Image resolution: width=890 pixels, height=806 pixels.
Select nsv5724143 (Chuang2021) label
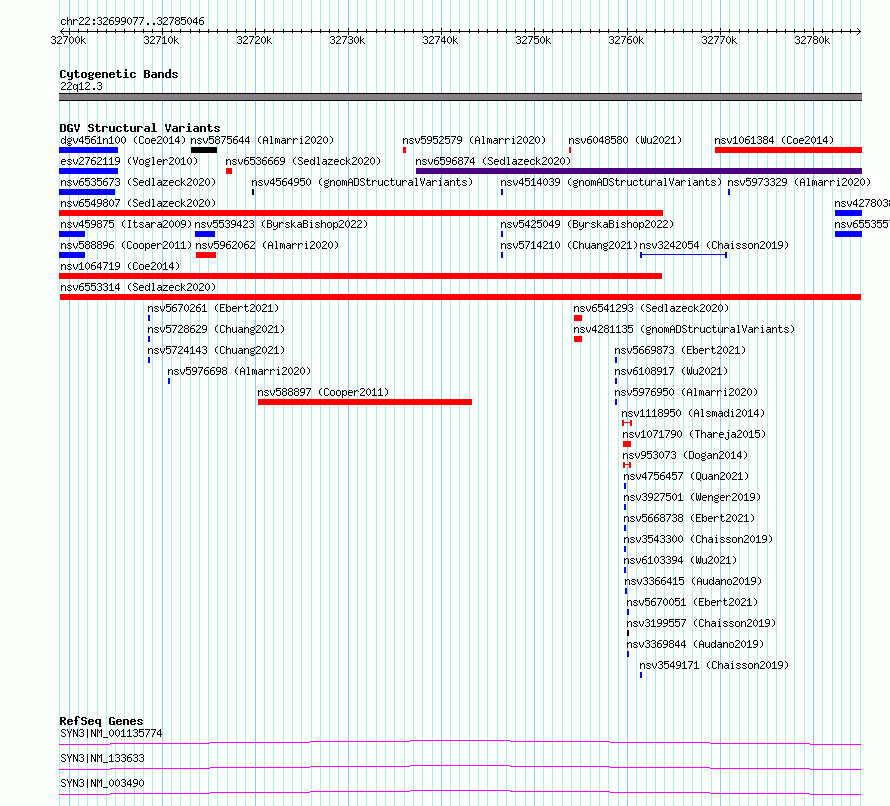pyautogui.click(x=216, y=350)
